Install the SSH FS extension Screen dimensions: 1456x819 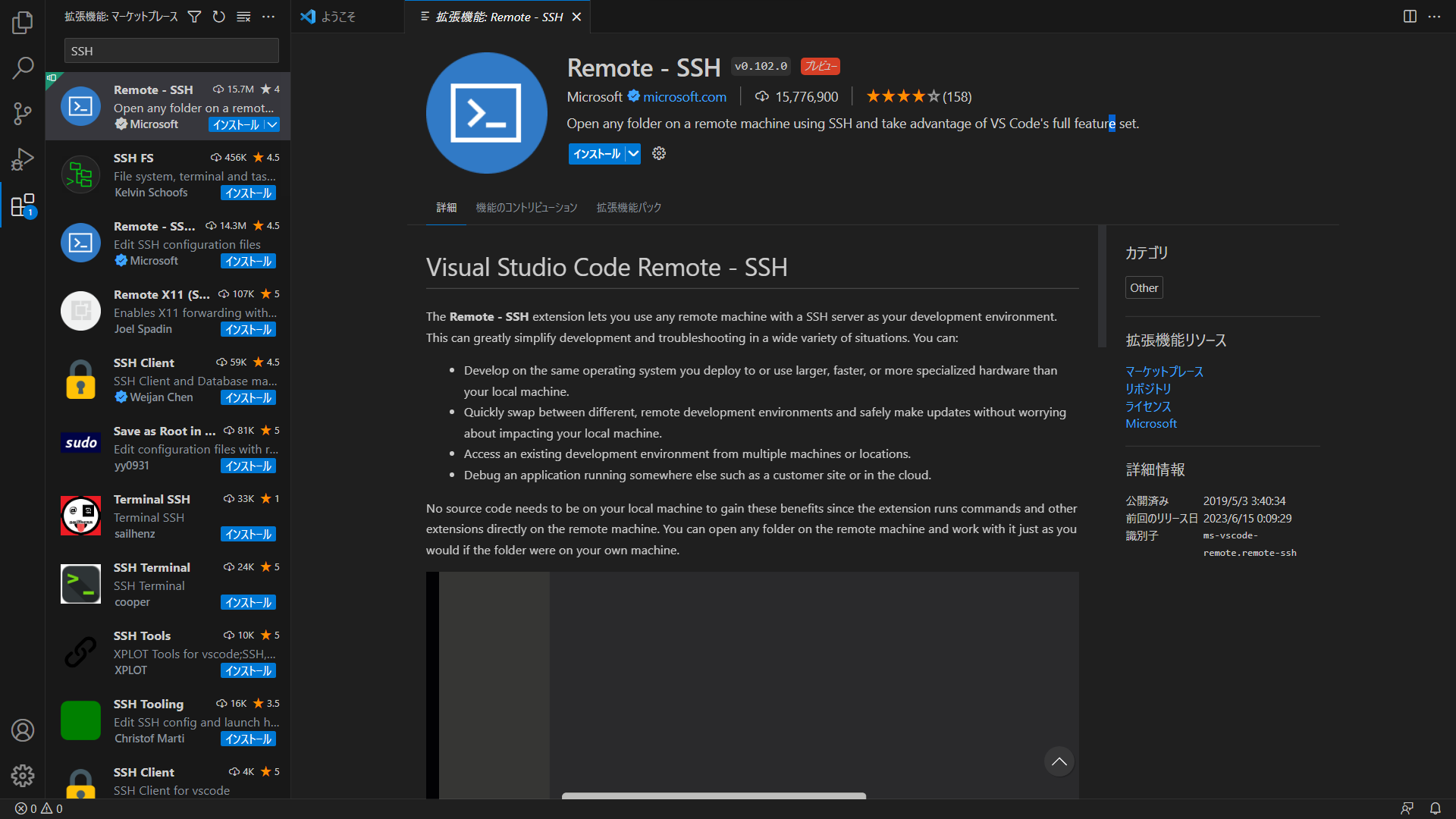coord(248,193)
